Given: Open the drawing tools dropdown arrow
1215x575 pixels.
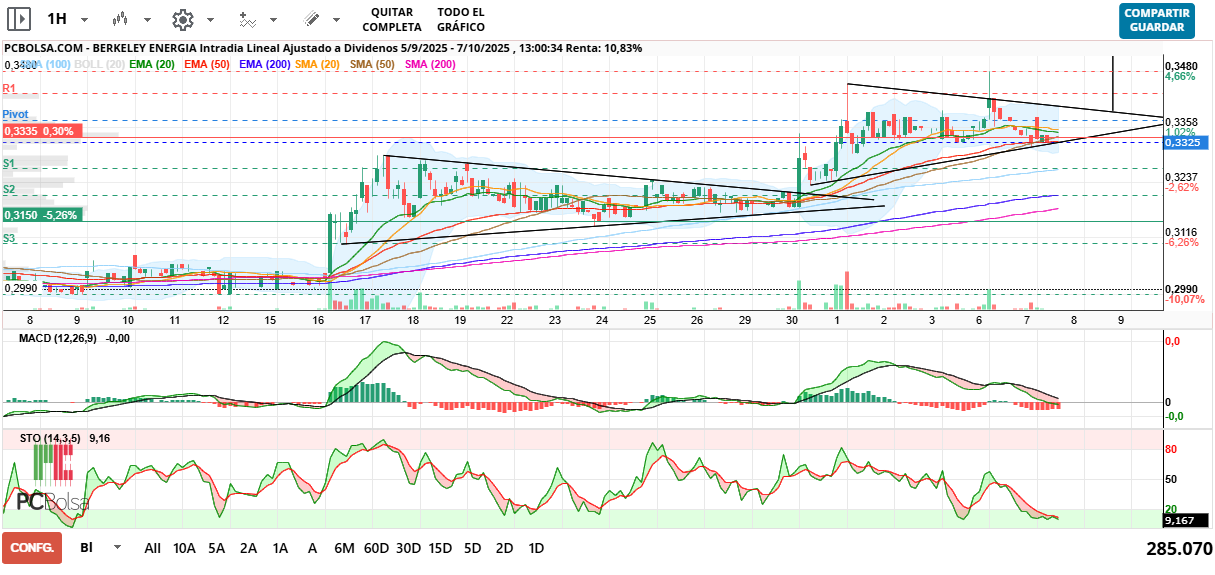Looking at the screenshot, I should pyautogui.click(x=337, y=20).
